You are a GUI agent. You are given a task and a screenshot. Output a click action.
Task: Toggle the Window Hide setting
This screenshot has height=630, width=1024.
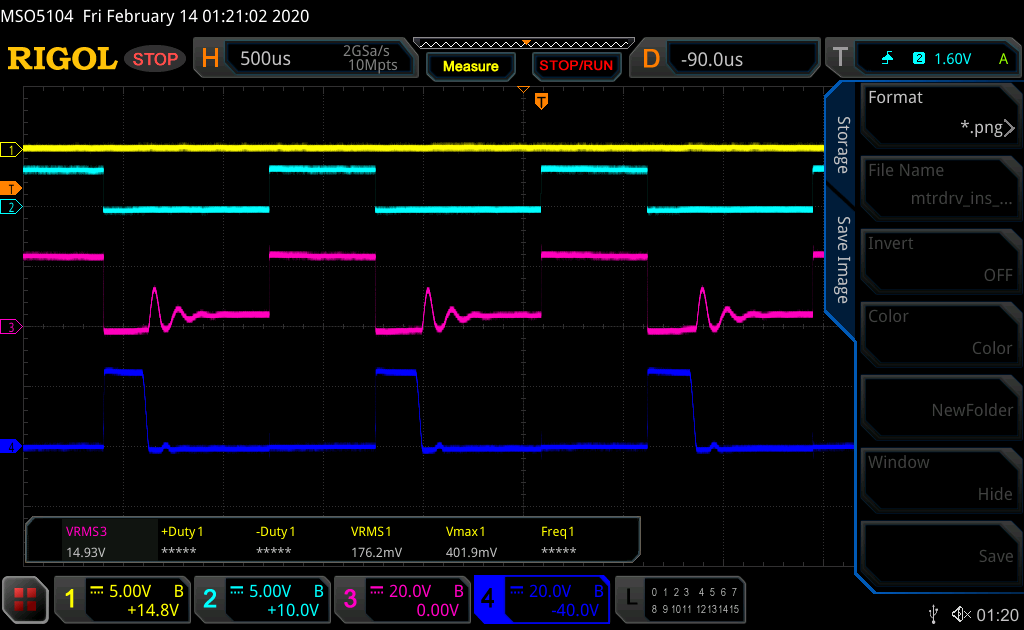(940, 480)
